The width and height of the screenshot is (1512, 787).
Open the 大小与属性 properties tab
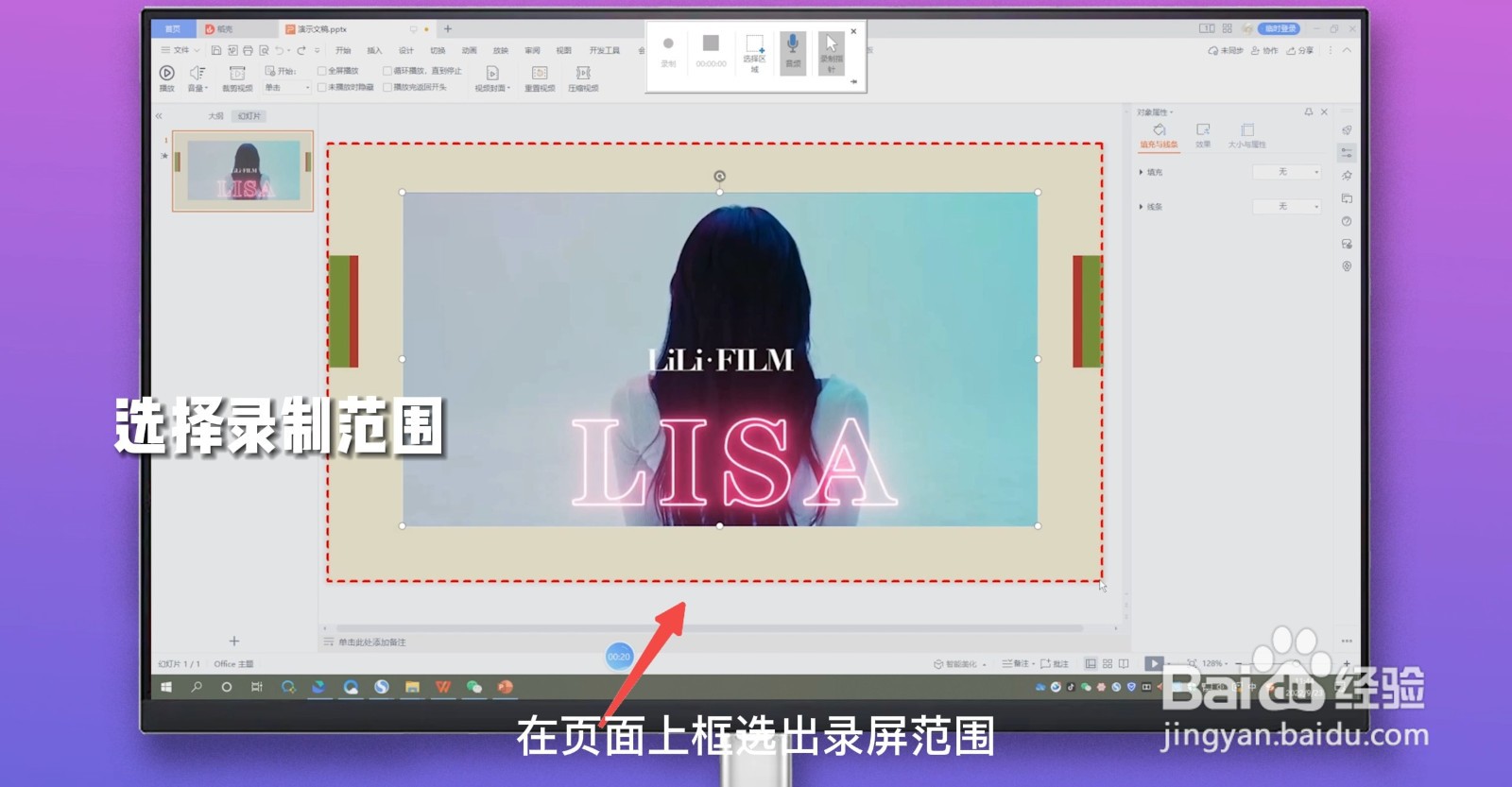[1246, 136]
